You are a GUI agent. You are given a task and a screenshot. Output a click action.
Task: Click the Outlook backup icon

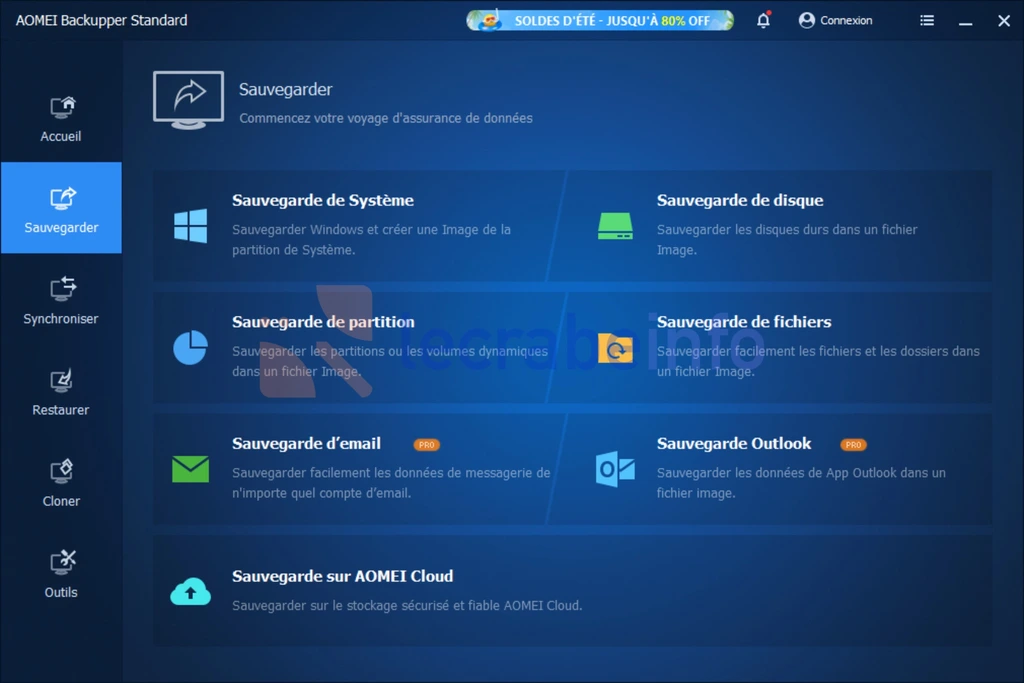coord(615,469)
